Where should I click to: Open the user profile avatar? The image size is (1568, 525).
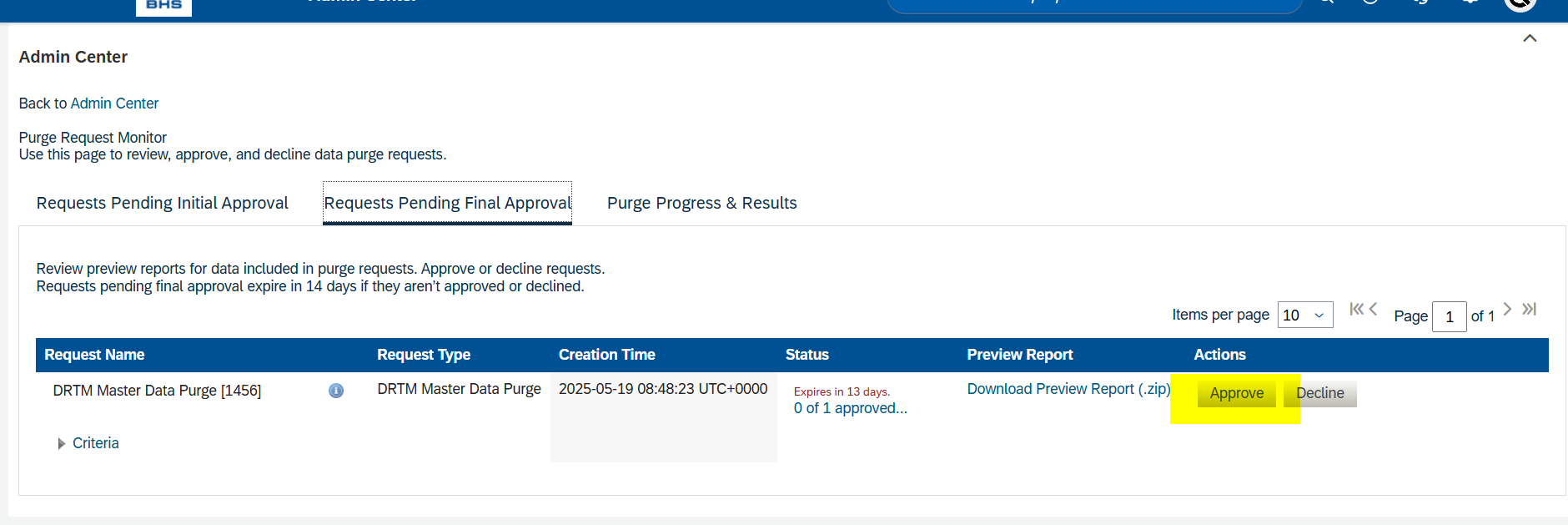click(x=1520, y=4)
